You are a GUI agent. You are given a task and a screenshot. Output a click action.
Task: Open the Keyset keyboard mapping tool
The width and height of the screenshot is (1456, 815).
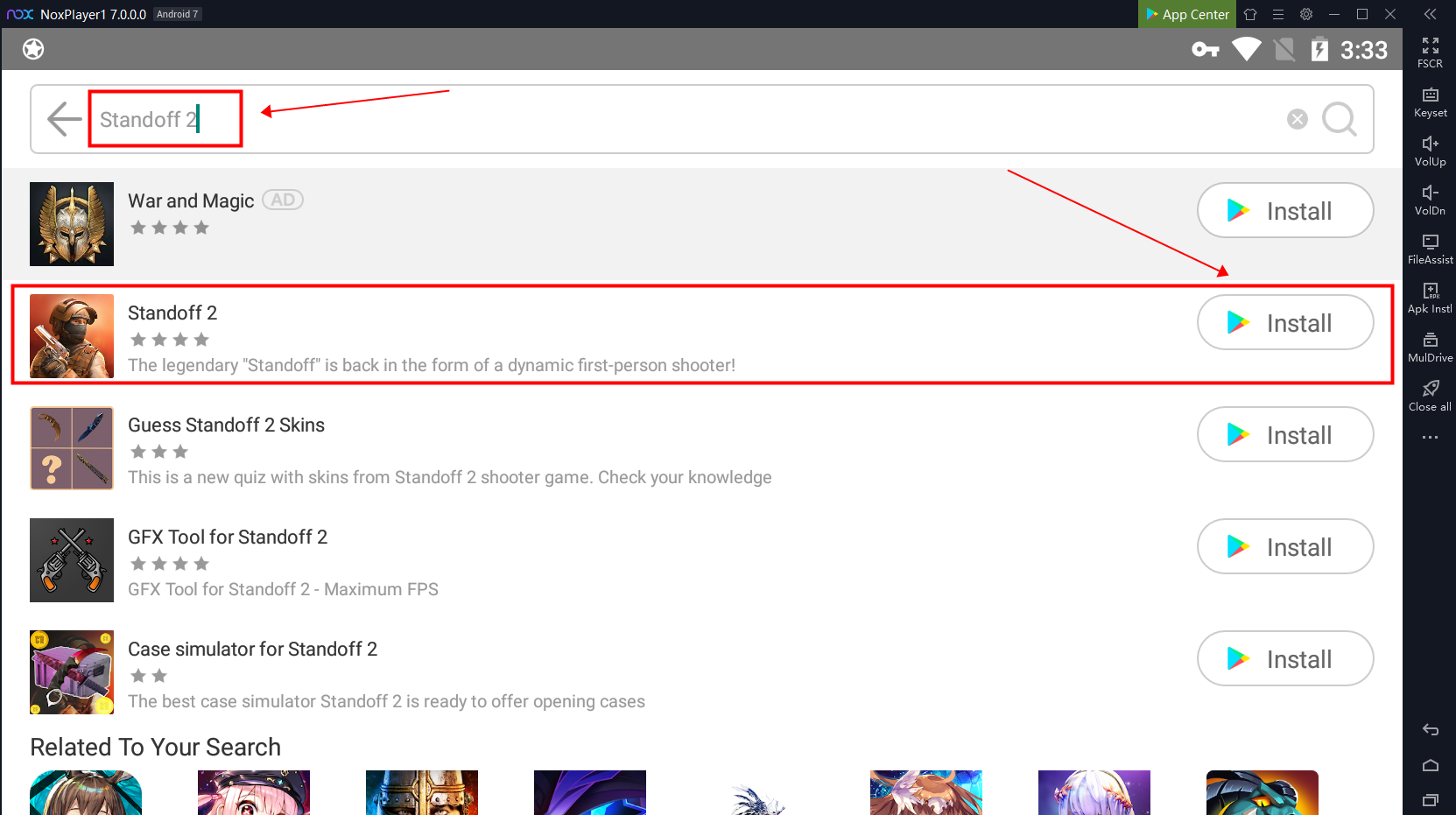1430,101
